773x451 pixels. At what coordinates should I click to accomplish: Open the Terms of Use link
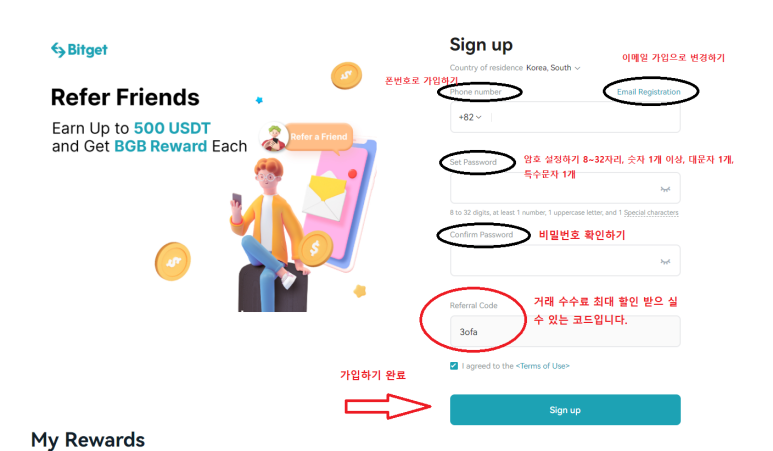coord(542,366)
